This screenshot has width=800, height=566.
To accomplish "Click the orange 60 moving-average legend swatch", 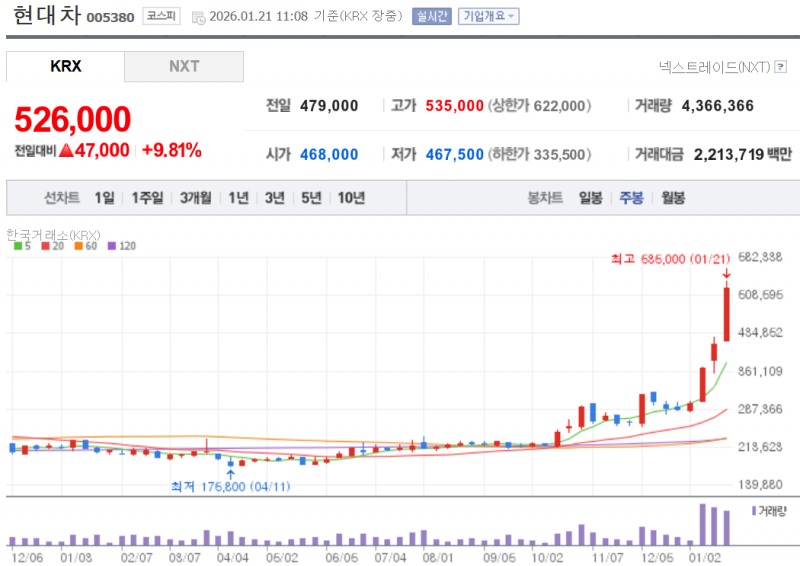I will click(x=79, y=246).
